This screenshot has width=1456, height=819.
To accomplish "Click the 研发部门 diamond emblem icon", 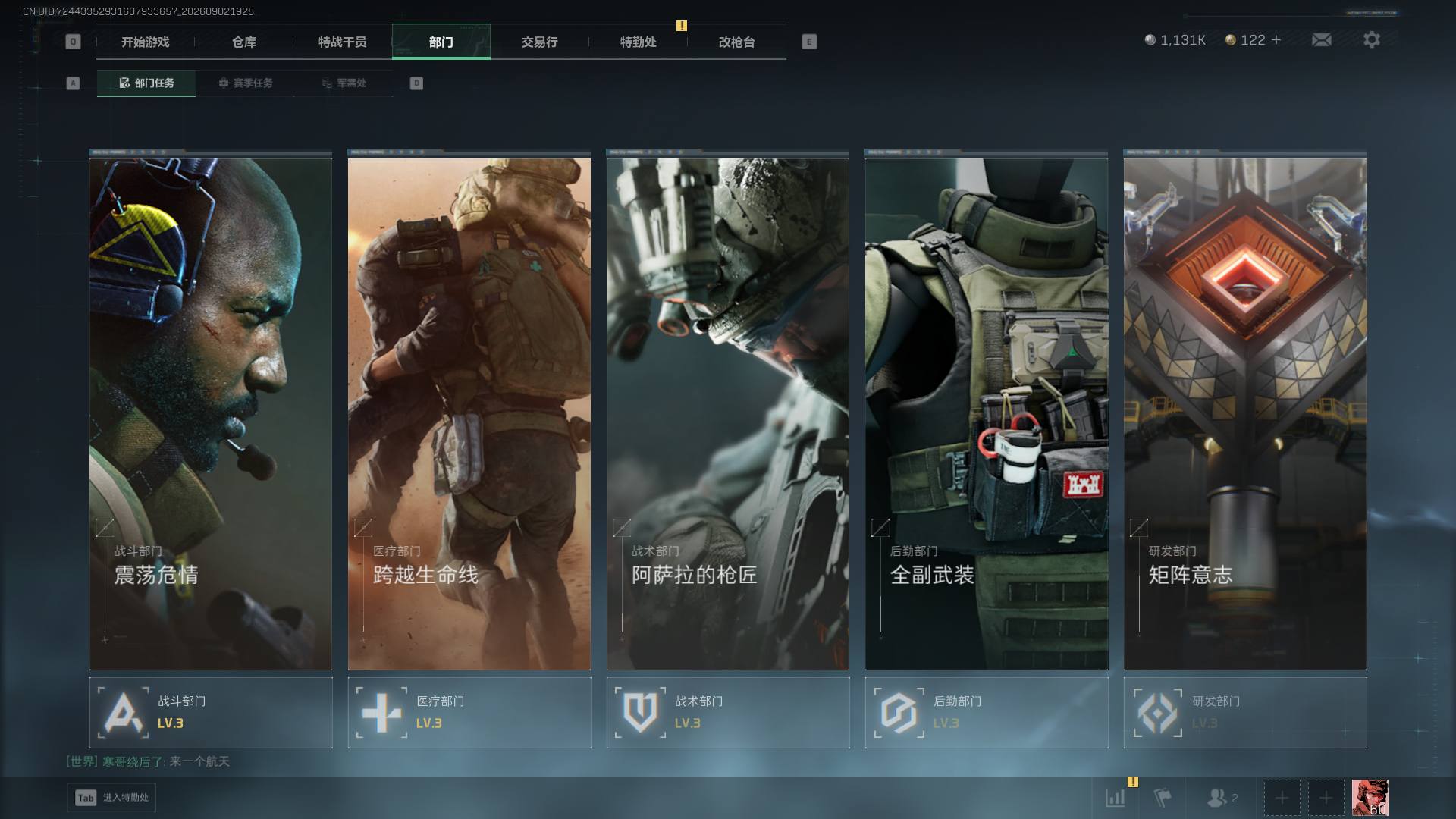I will tap(1158, 713).
